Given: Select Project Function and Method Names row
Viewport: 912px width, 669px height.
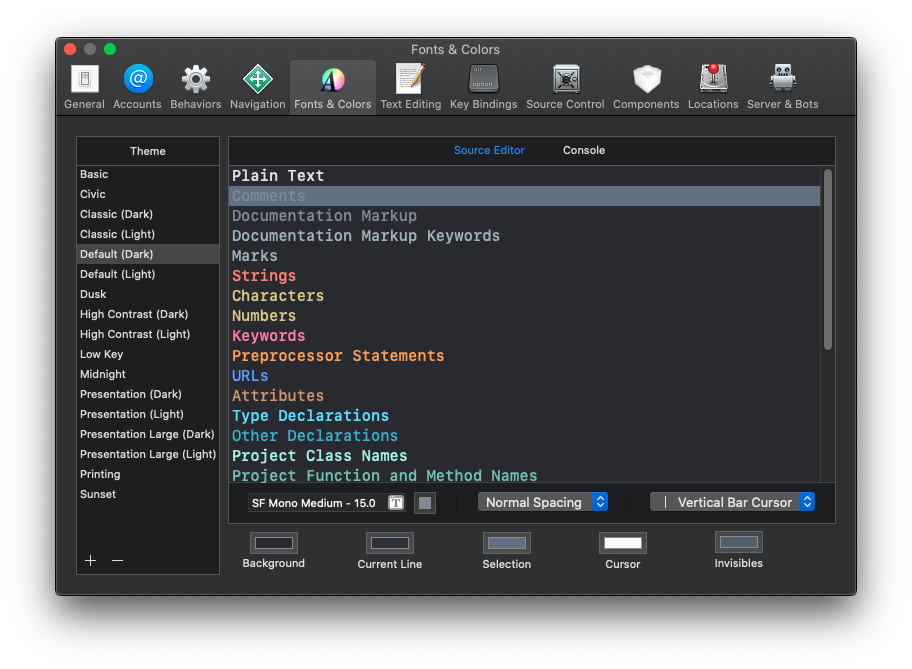Looking at the screenshot, I should point(525,475).
